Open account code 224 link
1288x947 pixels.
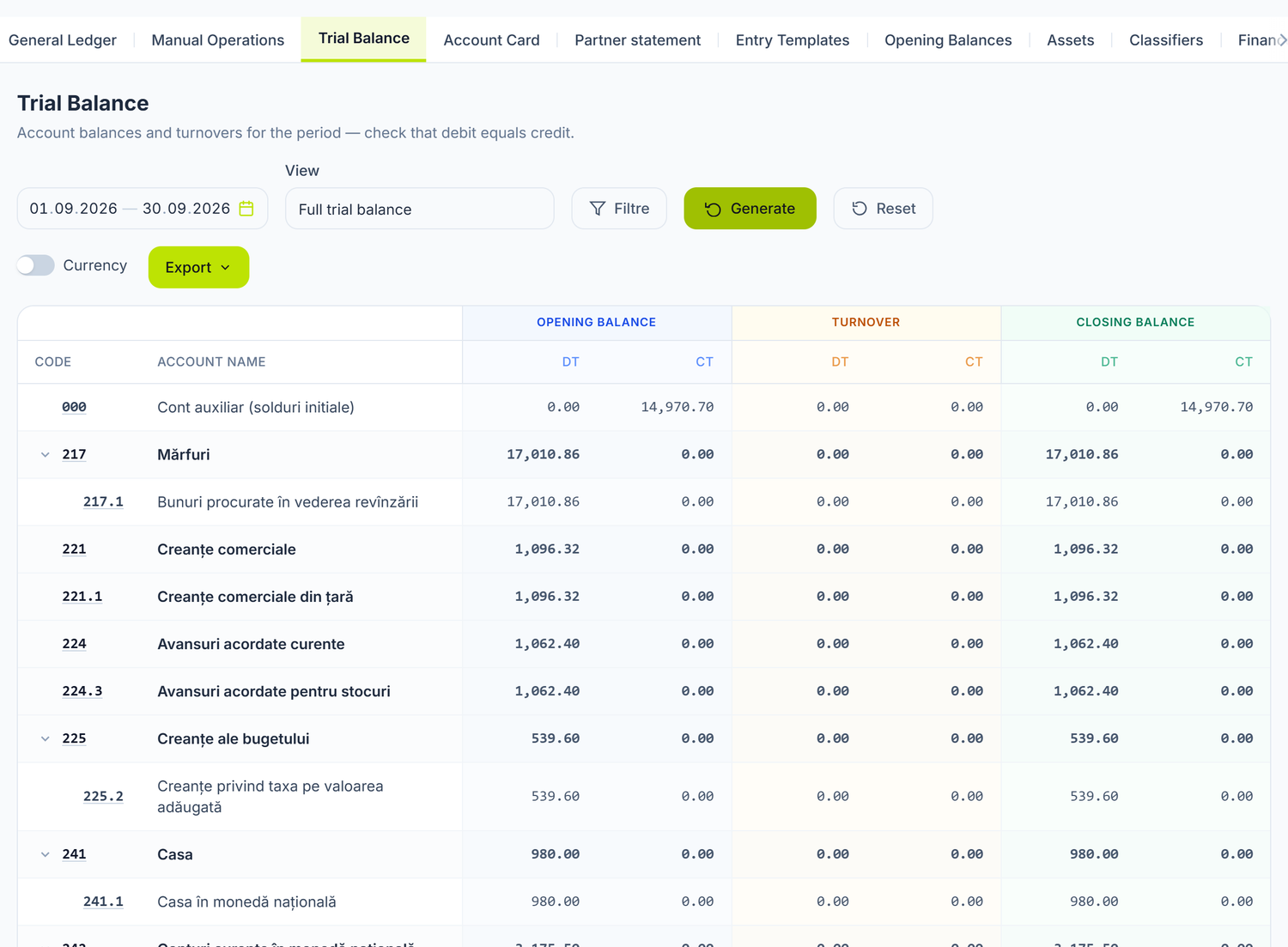tap(74, 644)
